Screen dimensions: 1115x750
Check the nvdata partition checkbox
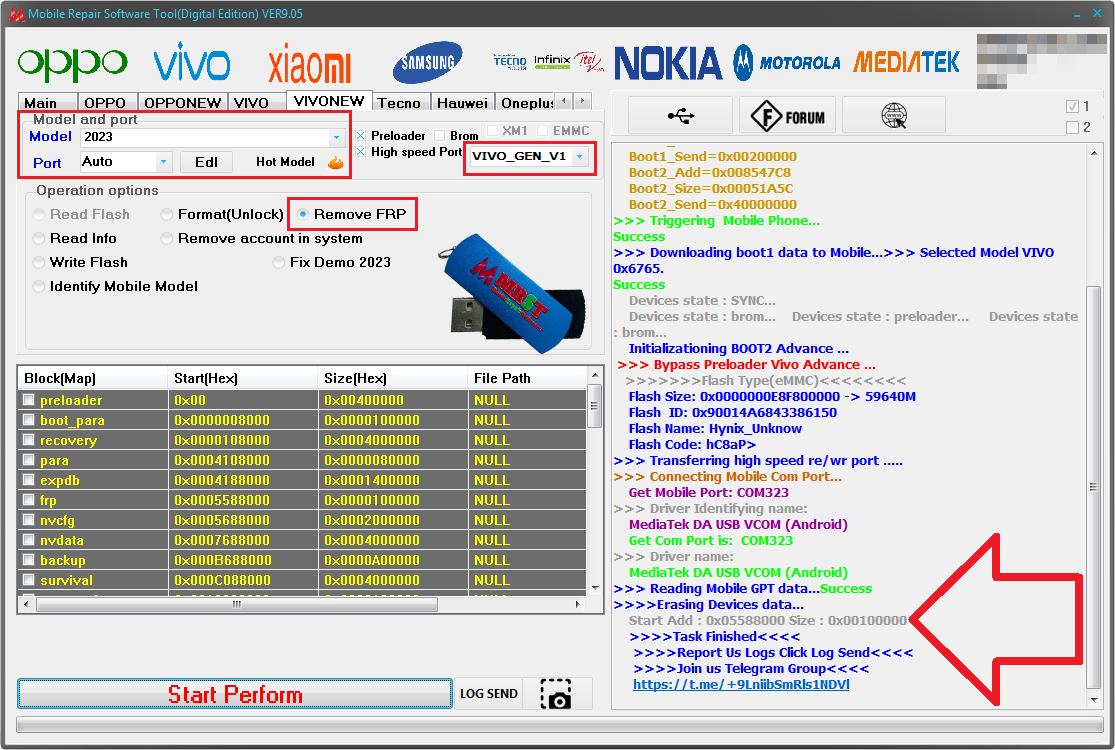coord(28,540)
